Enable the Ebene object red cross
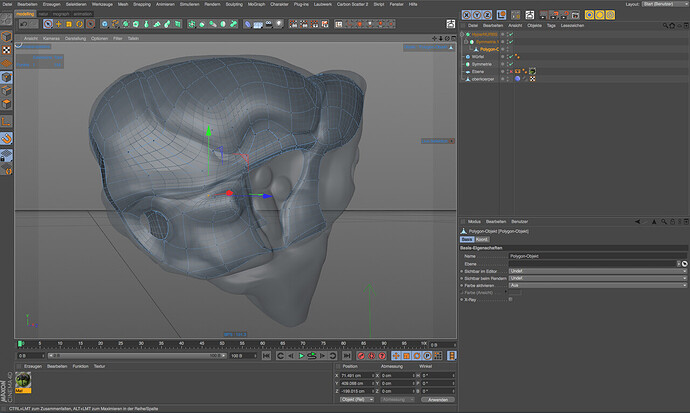Image resolution: width=690 pixels, height=413 pixels. (x=511, y=71)
